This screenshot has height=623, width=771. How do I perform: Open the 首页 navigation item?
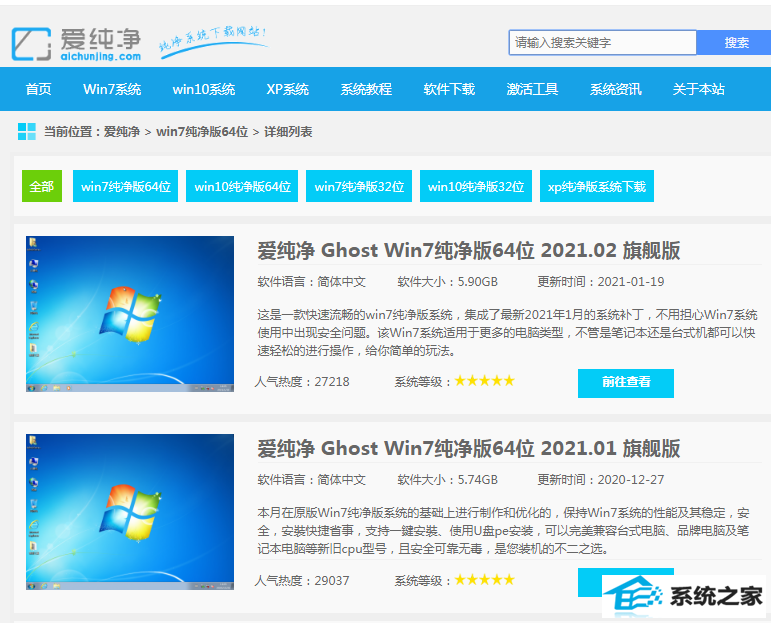[38, 89]
